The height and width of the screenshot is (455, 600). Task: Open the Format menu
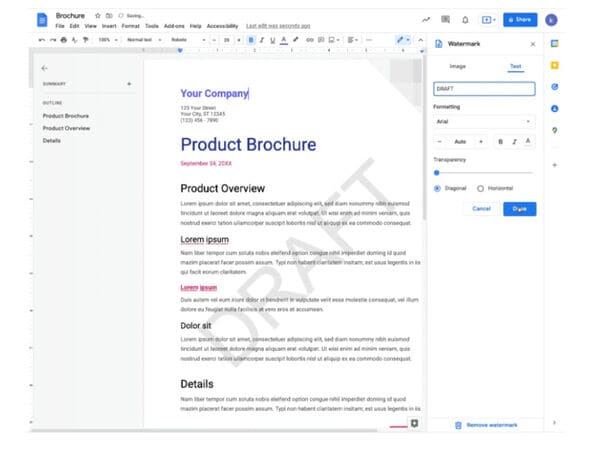click(x=130, y=26)
